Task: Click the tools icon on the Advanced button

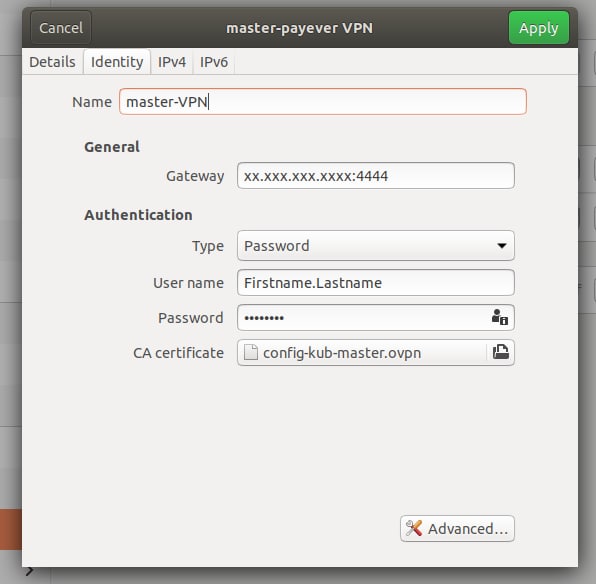Action: [414, 528]
